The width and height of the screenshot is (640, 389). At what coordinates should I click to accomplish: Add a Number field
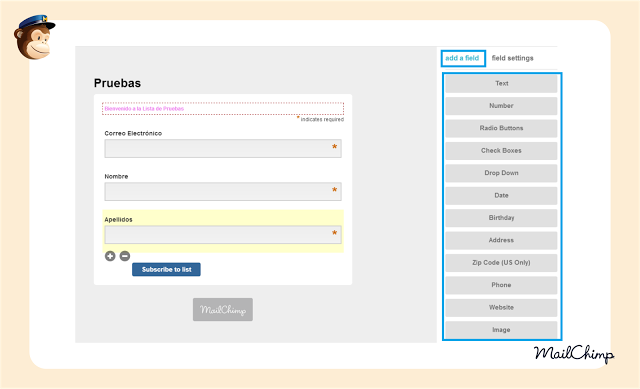coord(501,106)
